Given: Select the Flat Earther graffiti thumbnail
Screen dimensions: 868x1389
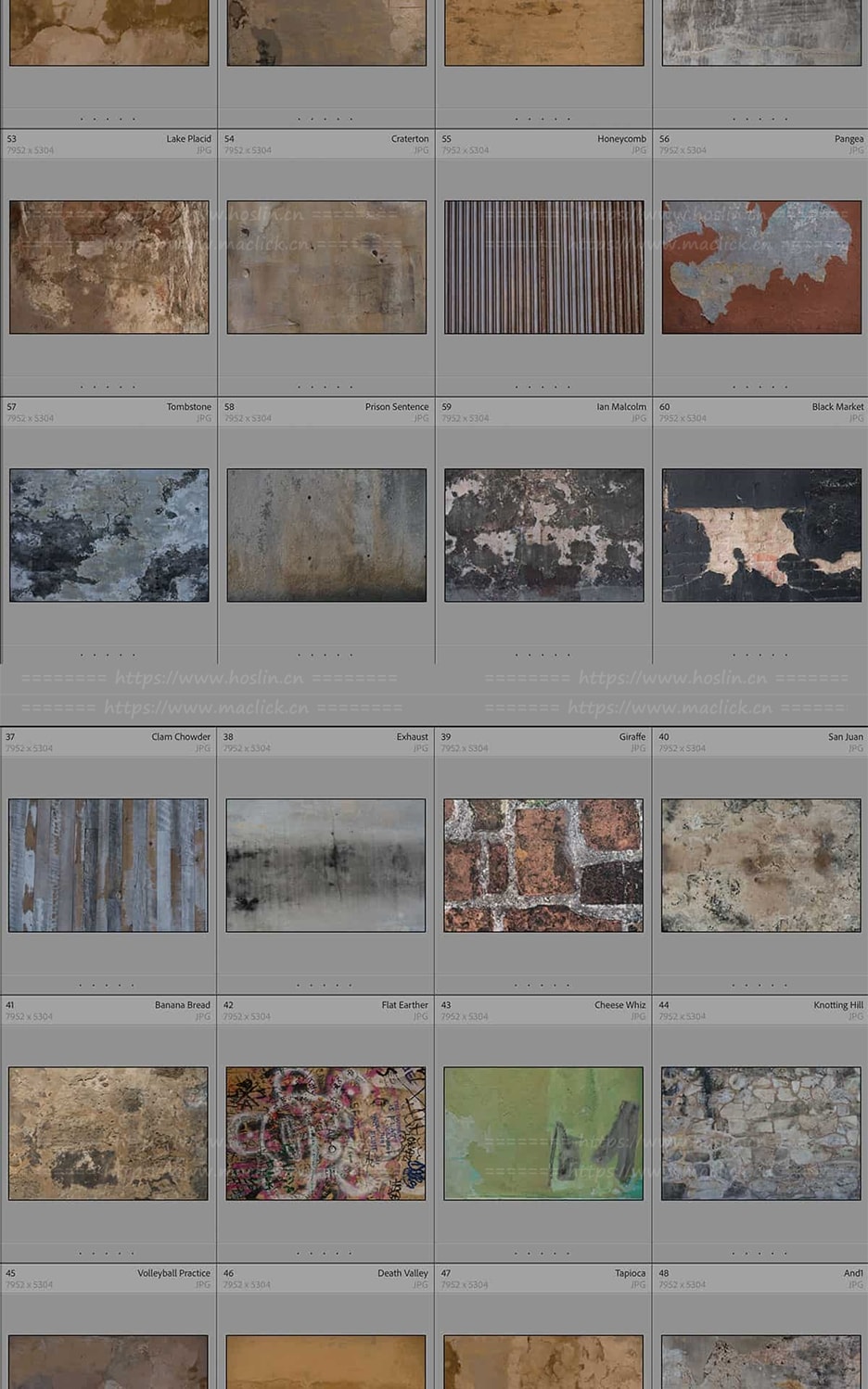Looking at the screenshot, I should pos(325,1133).
